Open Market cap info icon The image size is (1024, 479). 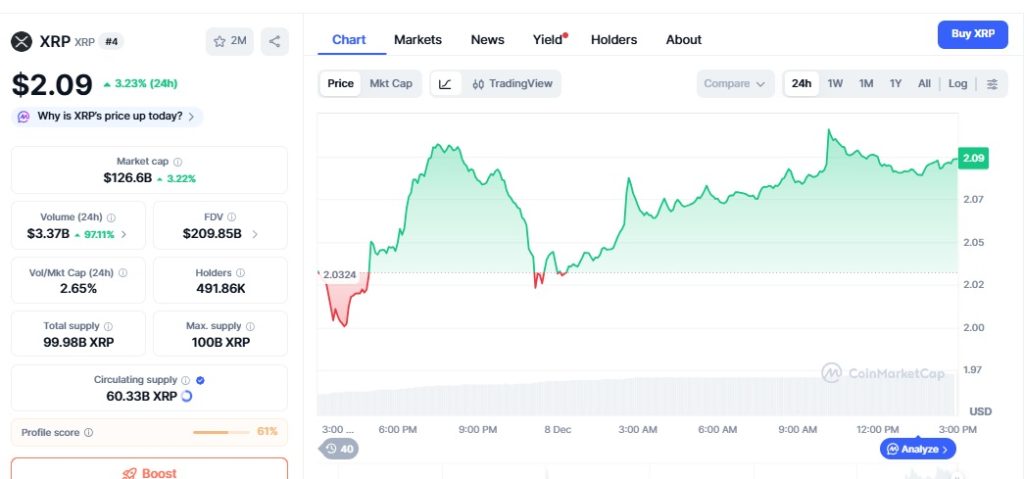pyautogui.click(x=178, y=161)
